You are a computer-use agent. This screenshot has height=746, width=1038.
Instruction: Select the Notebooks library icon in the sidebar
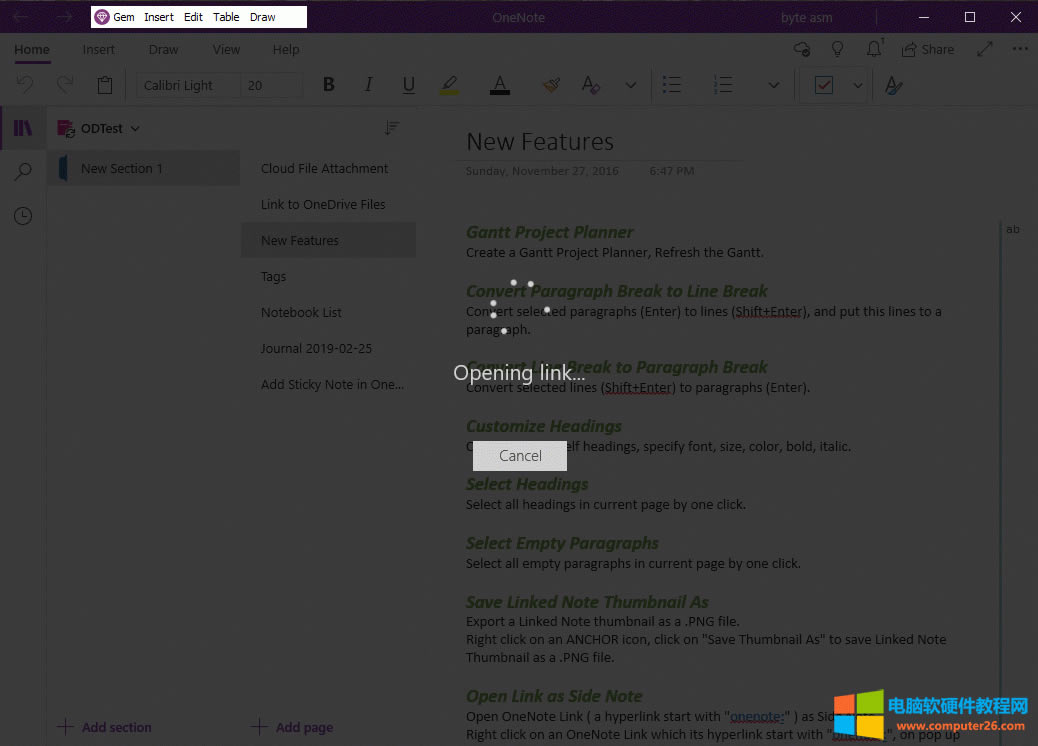pyautogui.click(x=23, y=128)
